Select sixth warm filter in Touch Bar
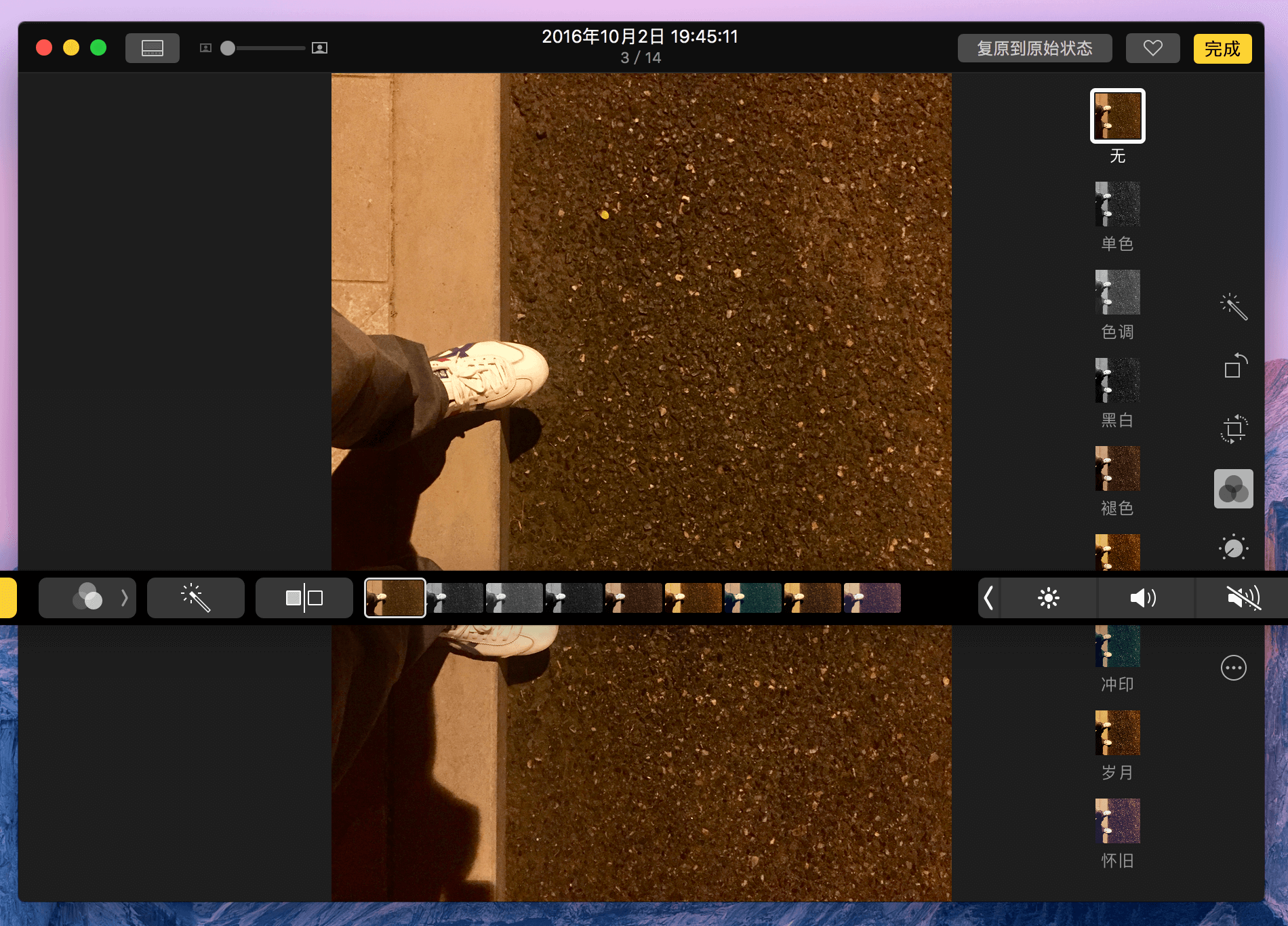This screenshot has height=926, width=1288. pyautogui.click(x=693, y=598)
